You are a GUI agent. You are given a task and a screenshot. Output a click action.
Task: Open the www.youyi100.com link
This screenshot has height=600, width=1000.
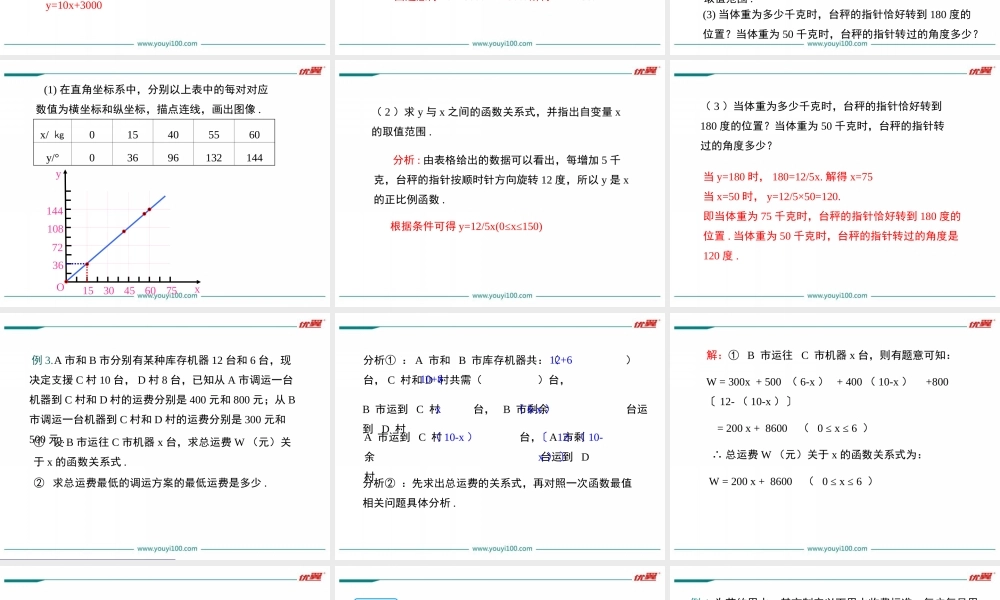point(165,296)
